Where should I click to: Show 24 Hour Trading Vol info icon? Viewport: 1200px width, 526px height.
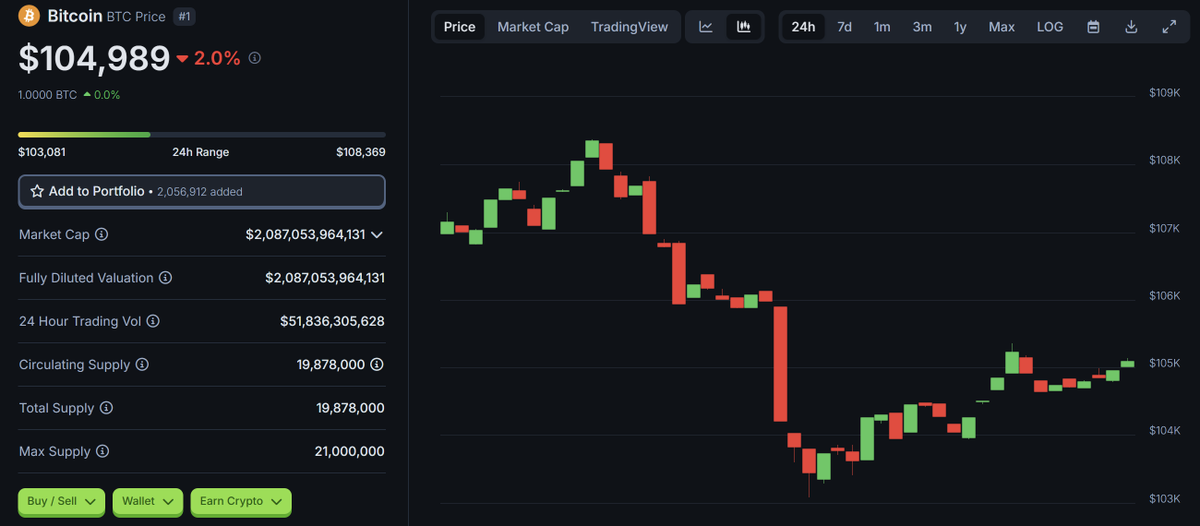(153, 321)
